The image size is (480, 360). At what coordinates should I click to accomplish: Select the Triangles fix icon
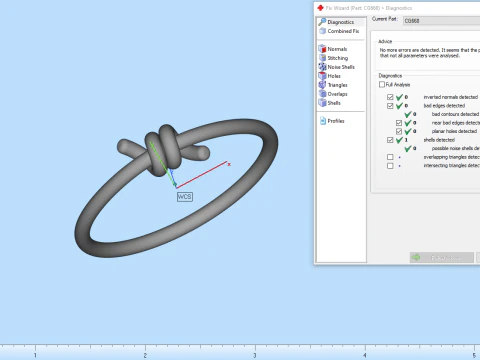322,85
